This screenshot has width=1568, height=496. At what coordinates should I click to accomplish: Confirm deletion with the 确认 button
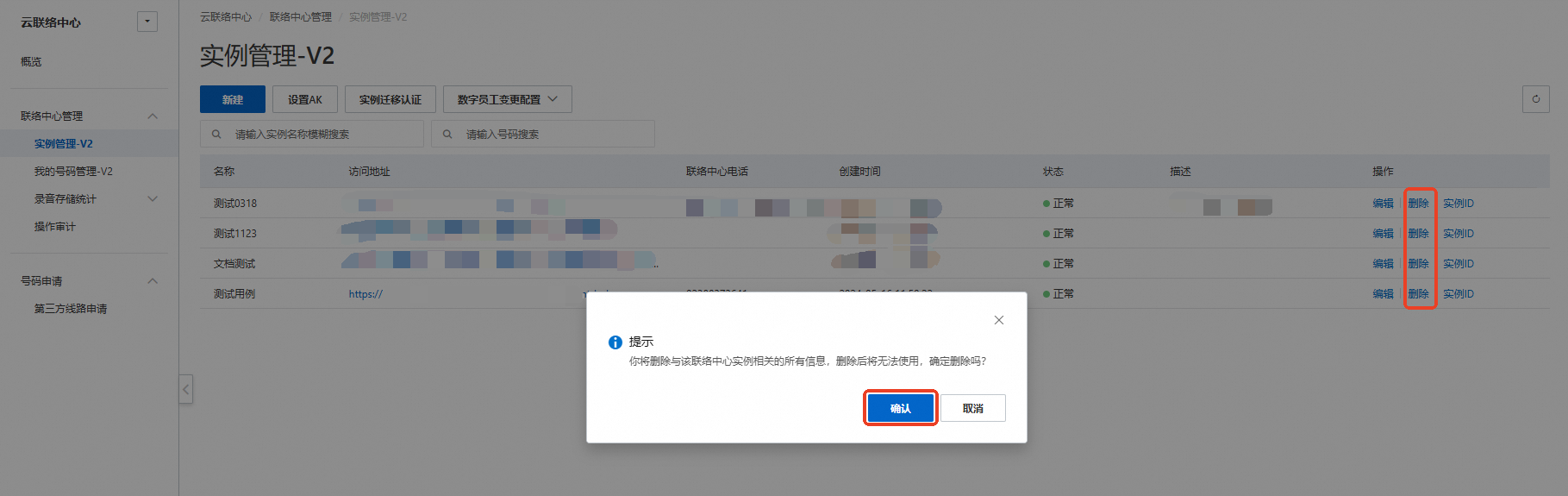(901, 408)
